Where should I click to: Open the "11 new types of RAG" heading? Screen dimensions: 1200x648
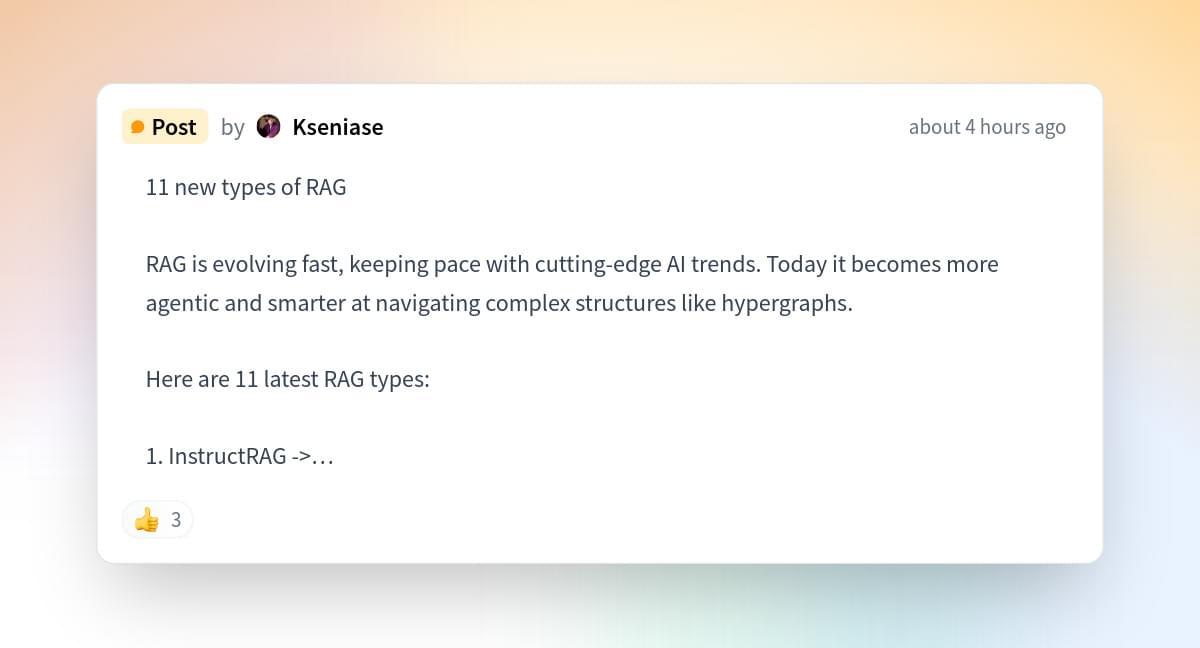246,187
